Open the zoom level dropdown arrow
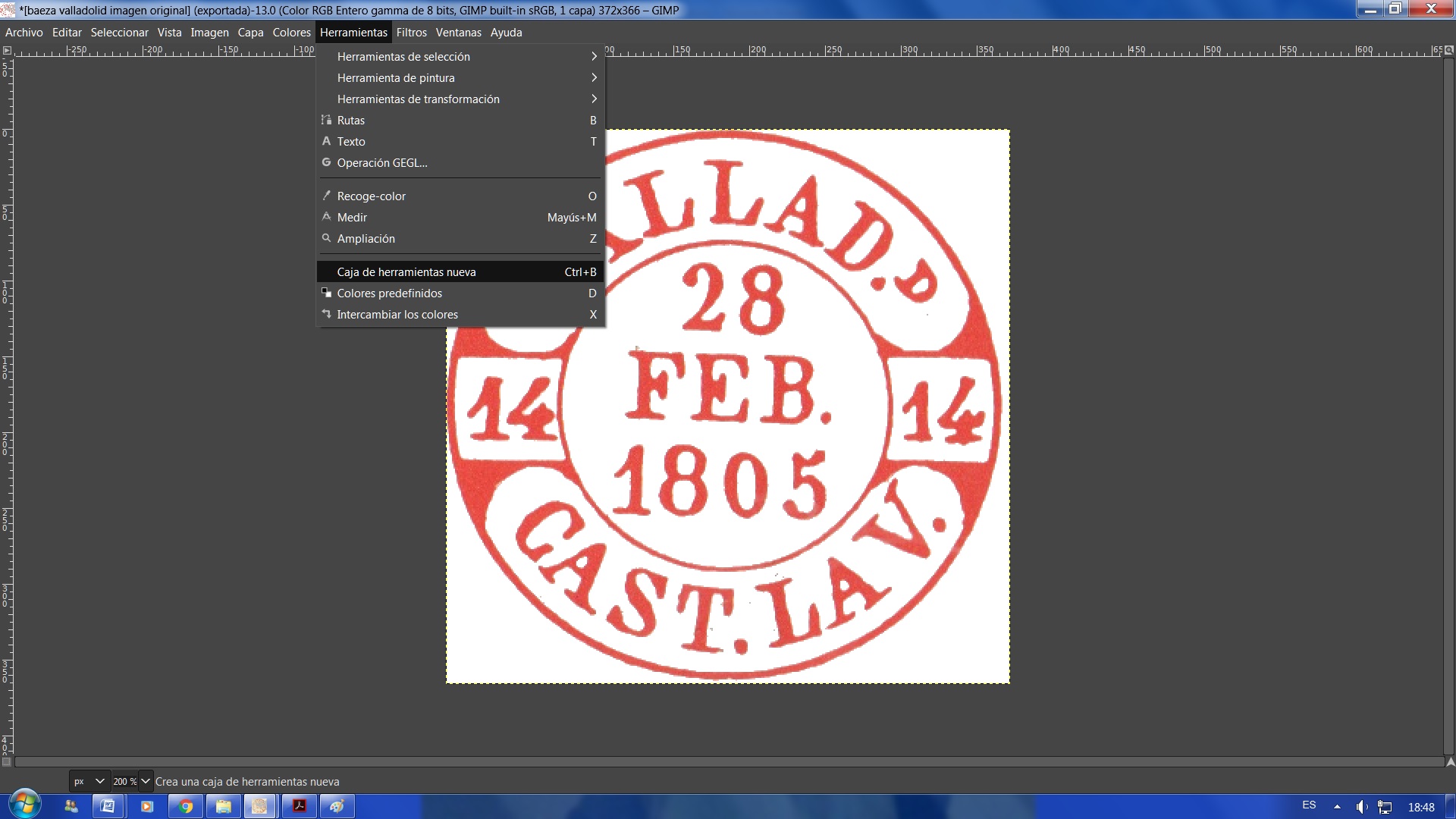 (146, 781)
